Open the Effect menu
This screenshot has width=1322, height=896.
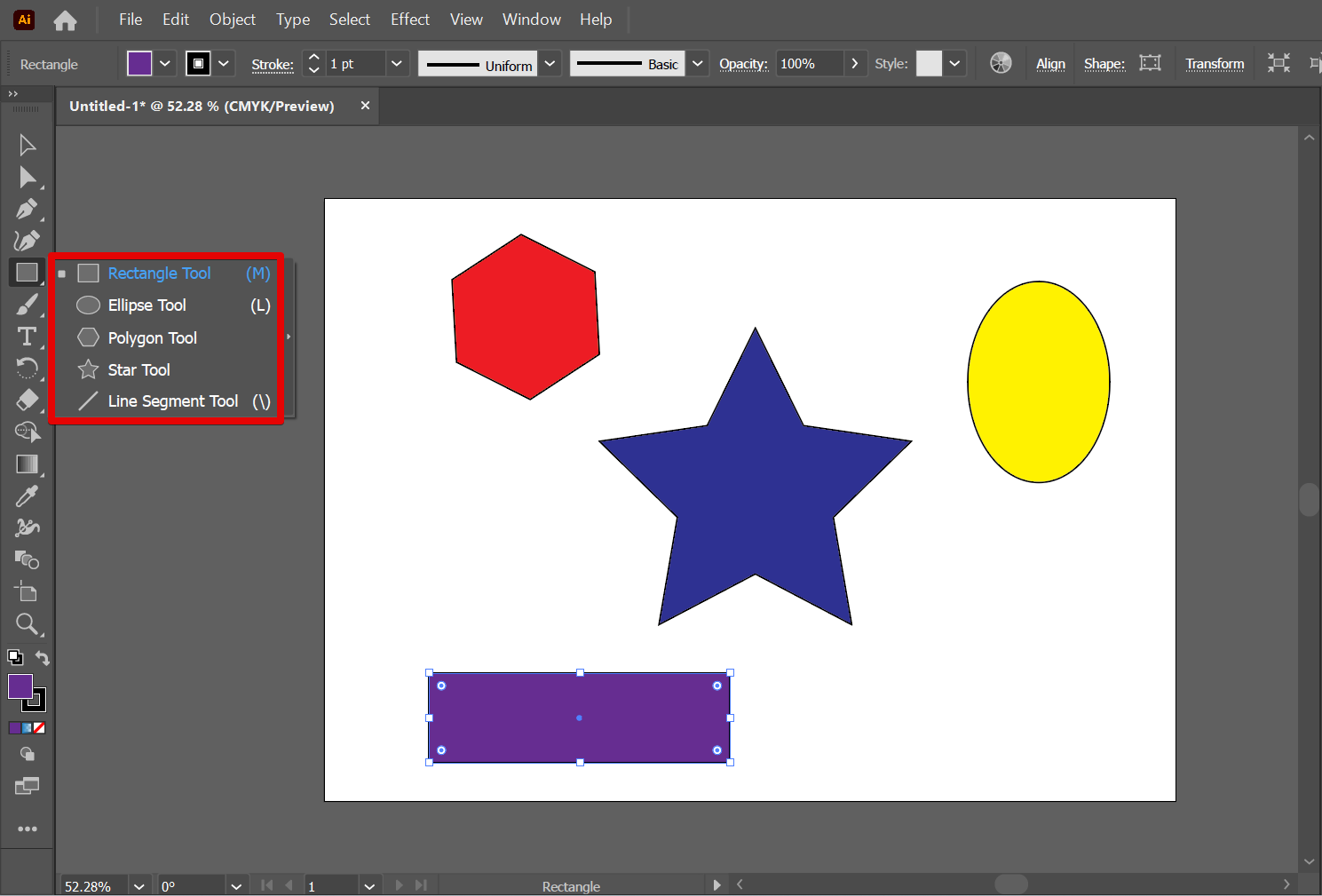tap(409, 20)
